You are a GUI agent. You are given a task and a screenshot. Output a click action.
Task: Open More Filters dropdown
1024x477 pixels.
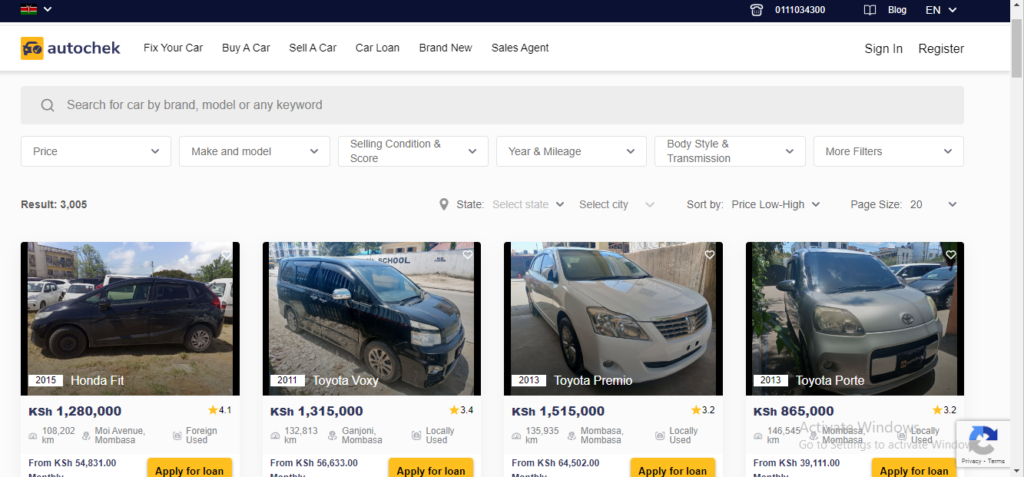point(889,151)
